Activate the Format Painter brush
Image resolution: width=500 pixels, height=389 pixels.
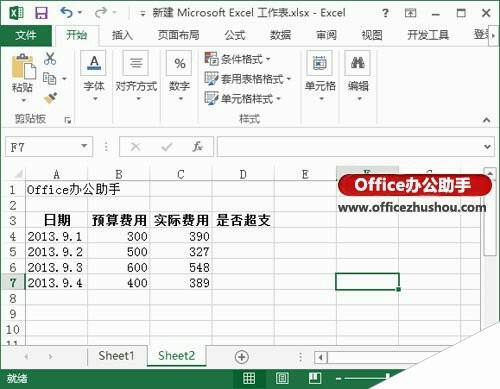pos(50,98)
